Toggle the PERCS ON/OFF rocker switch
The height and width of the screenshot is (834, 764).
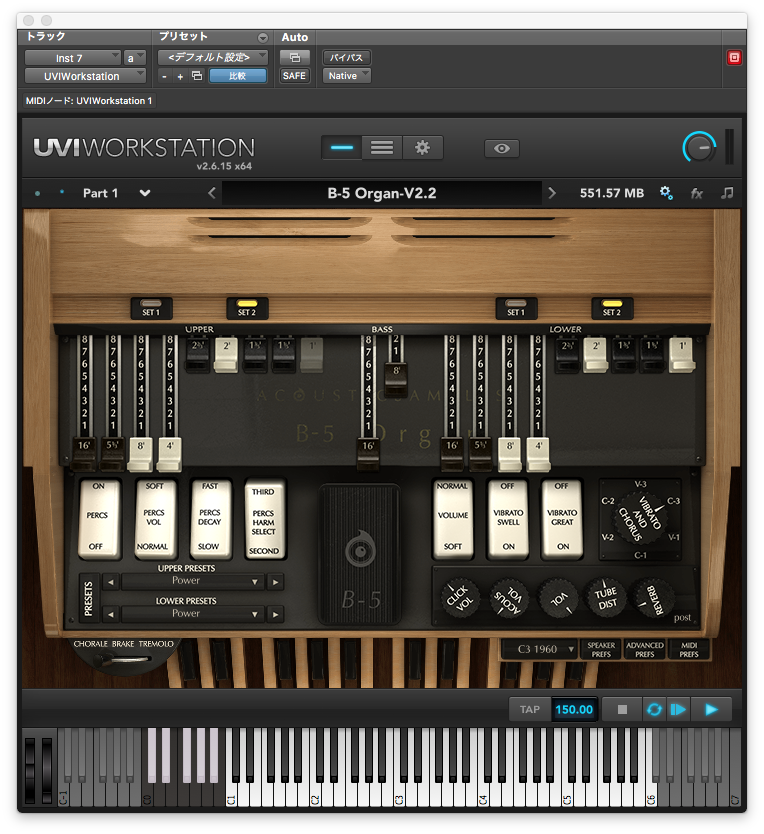98,519
